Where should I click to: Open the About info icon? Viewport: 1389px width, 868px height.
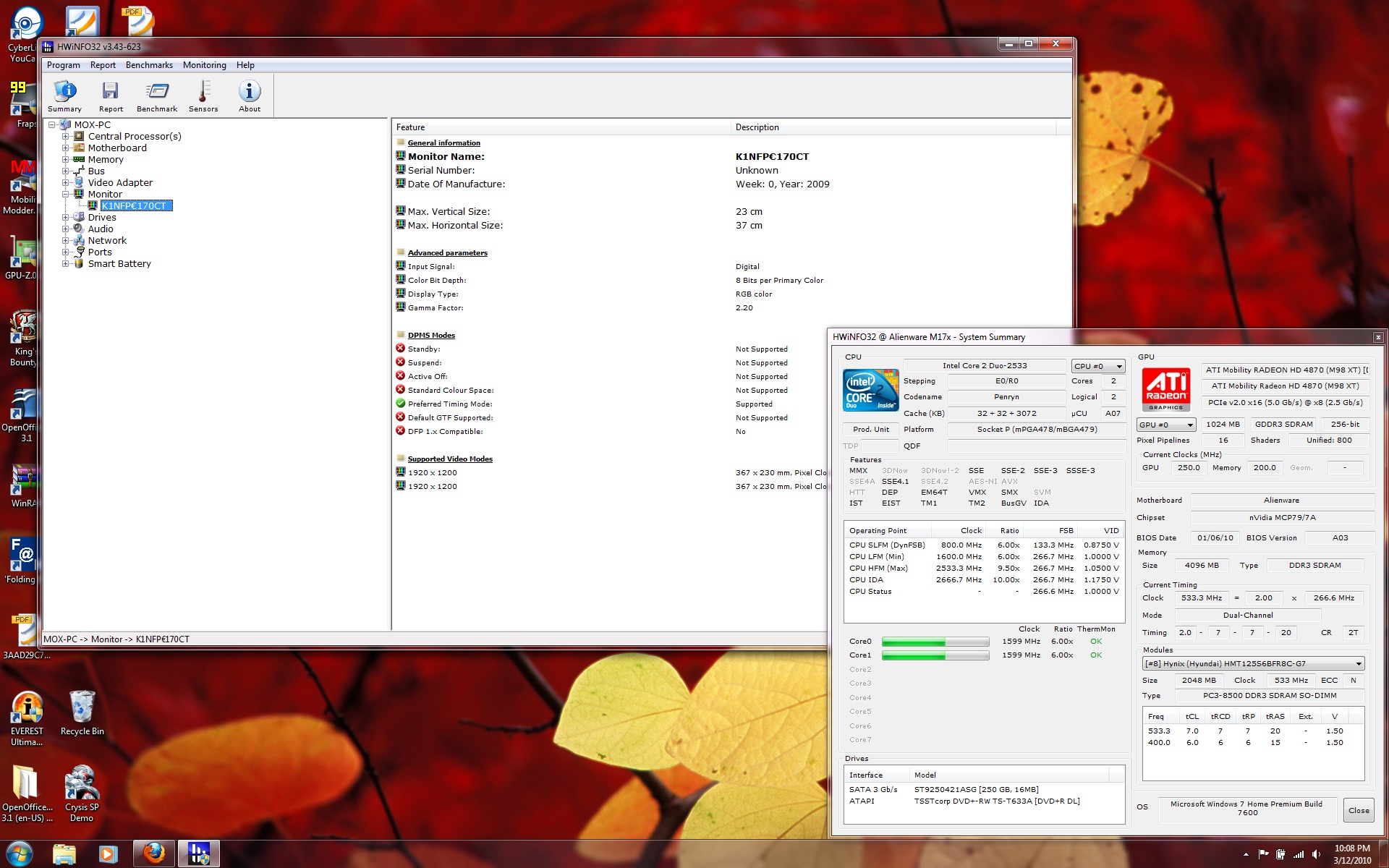tap(250, 96)
